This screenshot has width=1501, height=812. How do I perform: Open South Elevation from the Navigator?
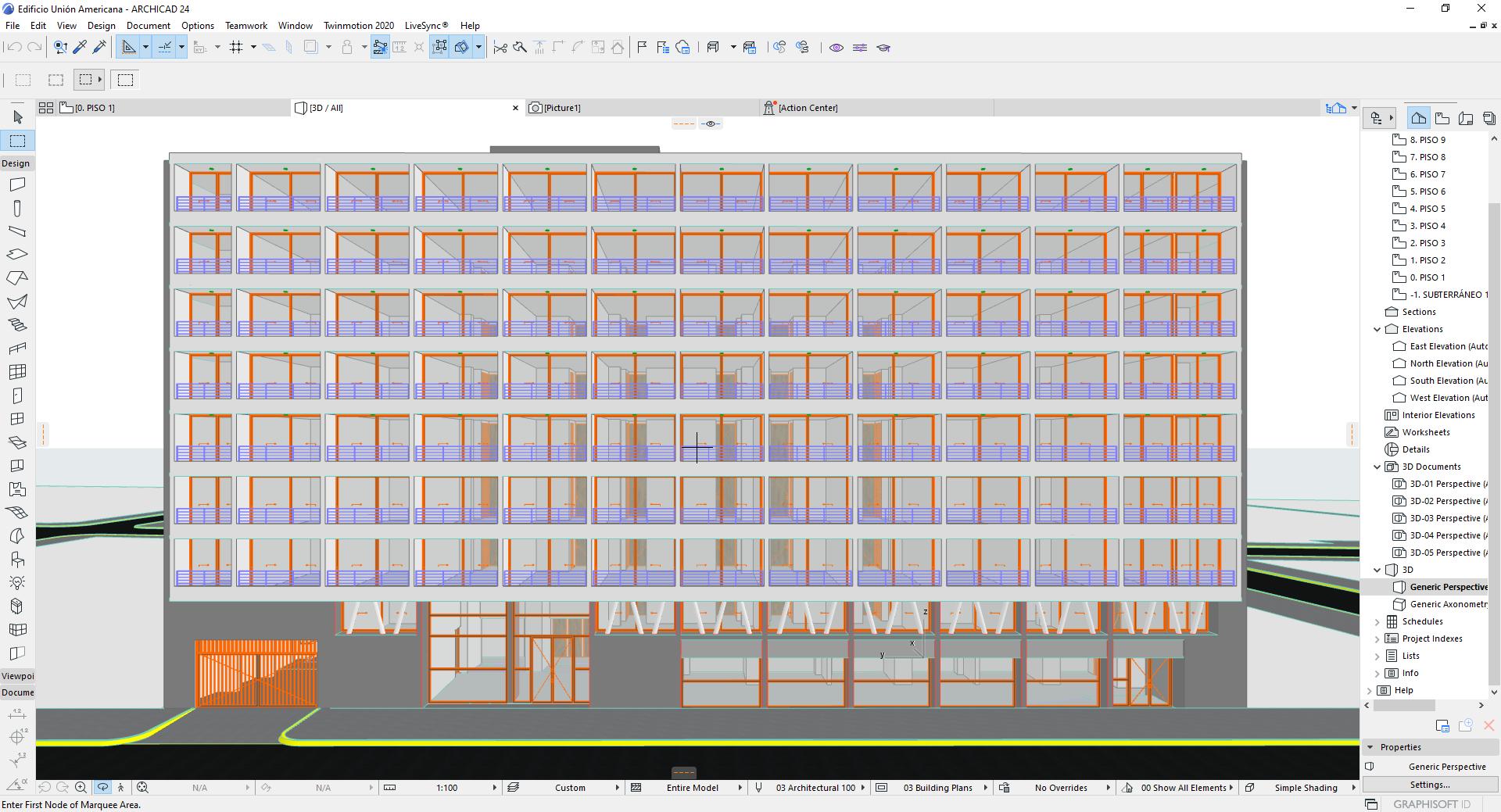tap(1448, 381)
